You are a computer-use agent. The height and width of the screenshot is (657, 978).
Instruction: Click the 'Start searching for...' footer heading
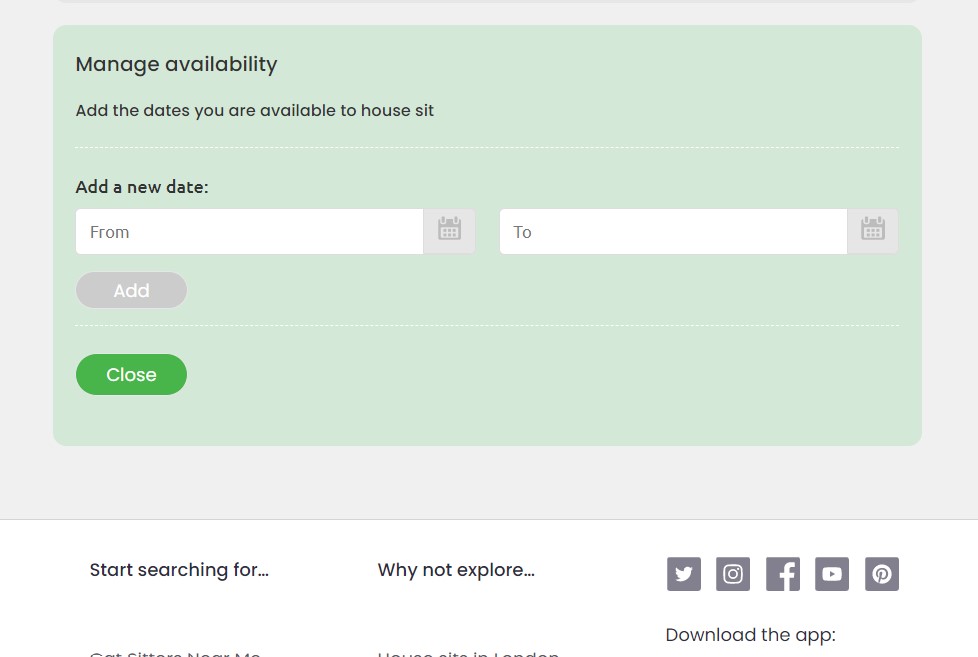[x=179, y=570]
